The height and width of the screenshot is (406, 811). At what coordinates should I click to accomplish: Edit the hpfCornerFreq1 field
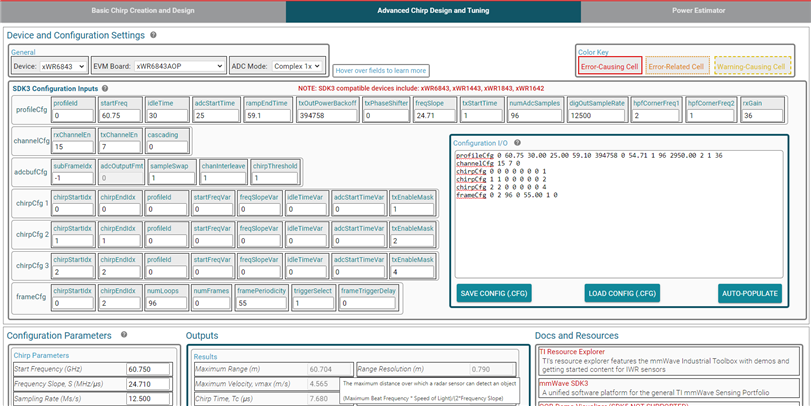click(657, 116)
